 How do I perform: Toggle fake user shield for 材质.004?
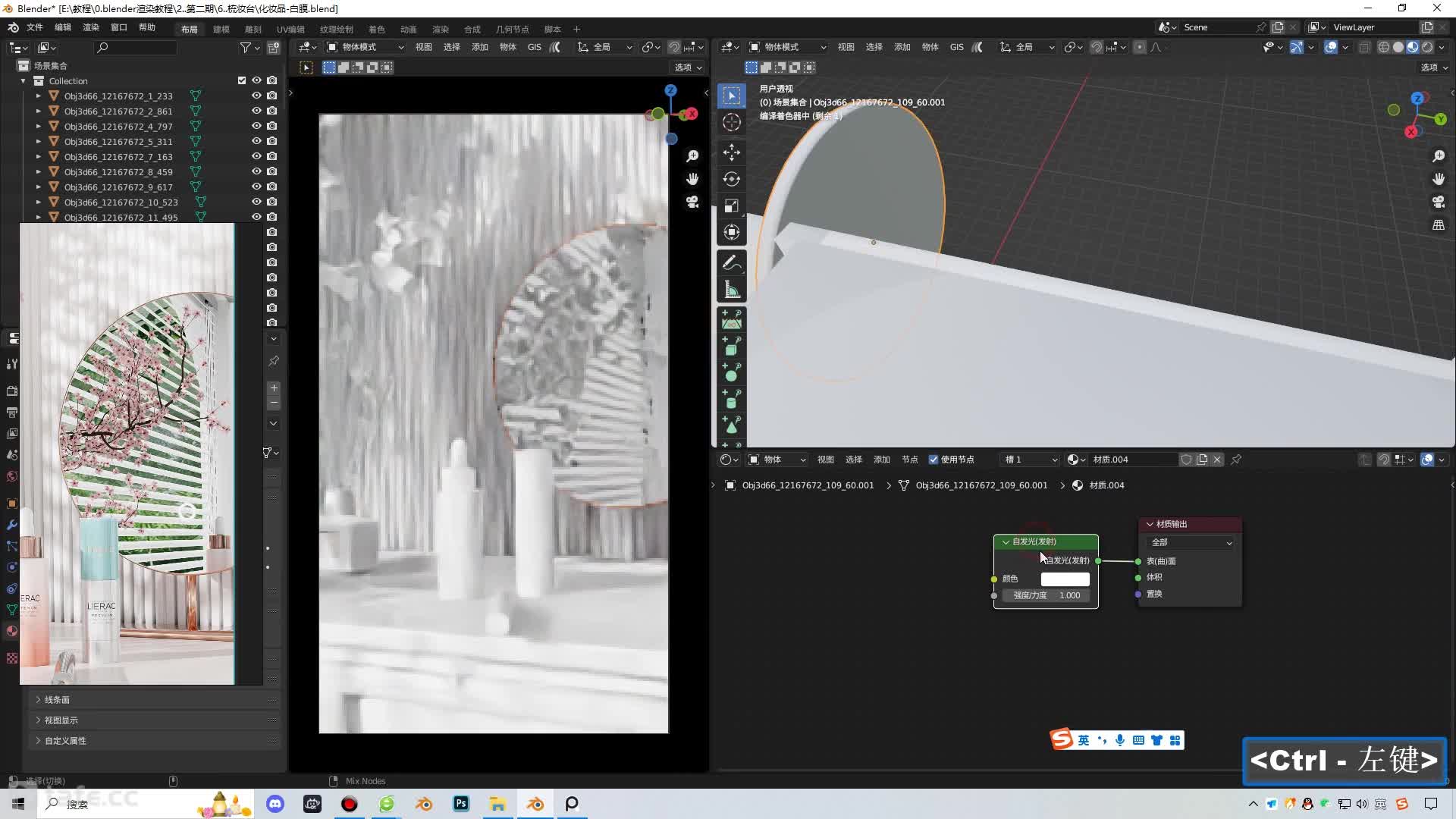tap(1187, 460)
